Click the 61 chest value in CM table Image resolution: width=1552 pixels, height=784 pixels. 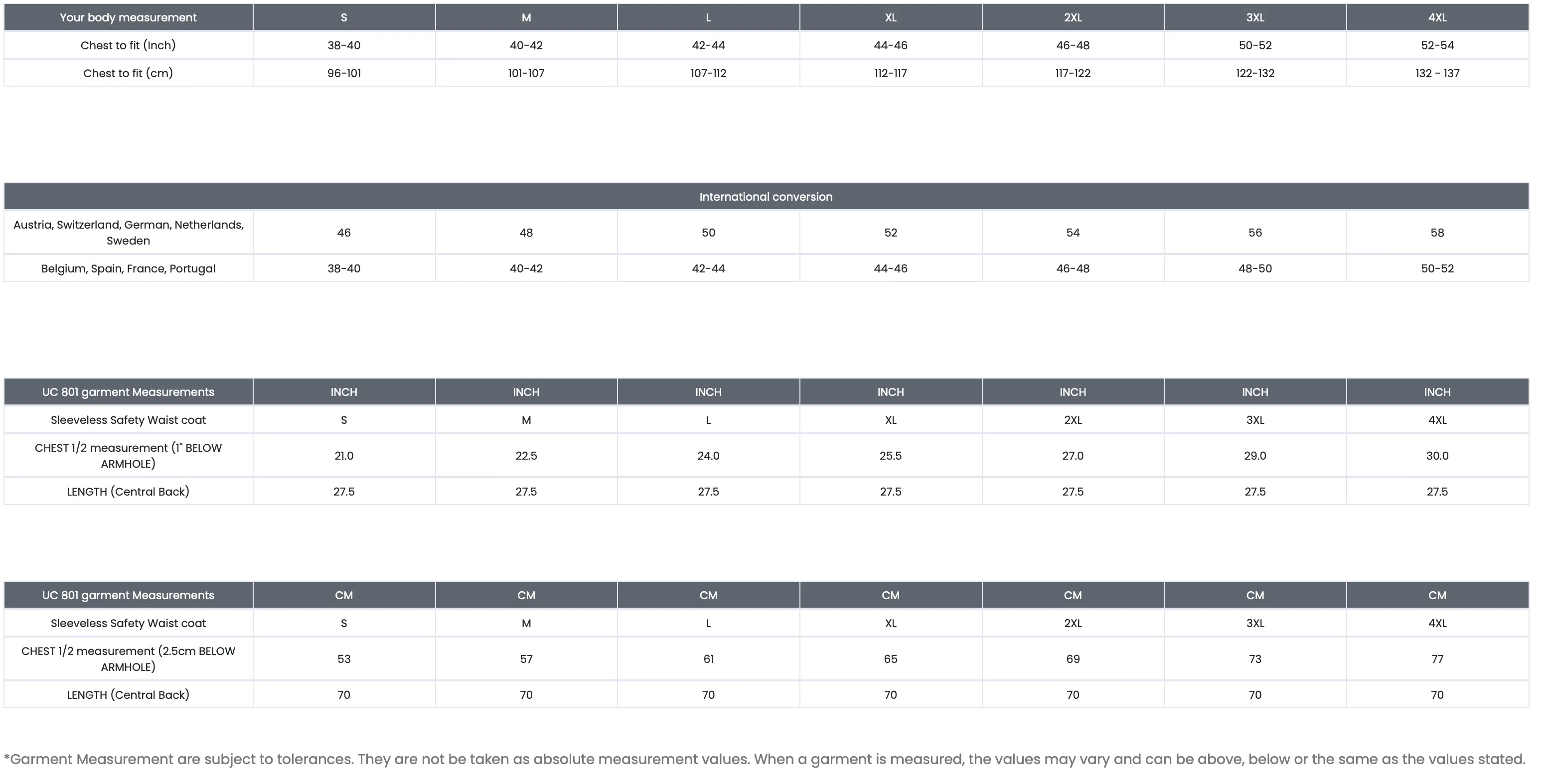point(709,659)
